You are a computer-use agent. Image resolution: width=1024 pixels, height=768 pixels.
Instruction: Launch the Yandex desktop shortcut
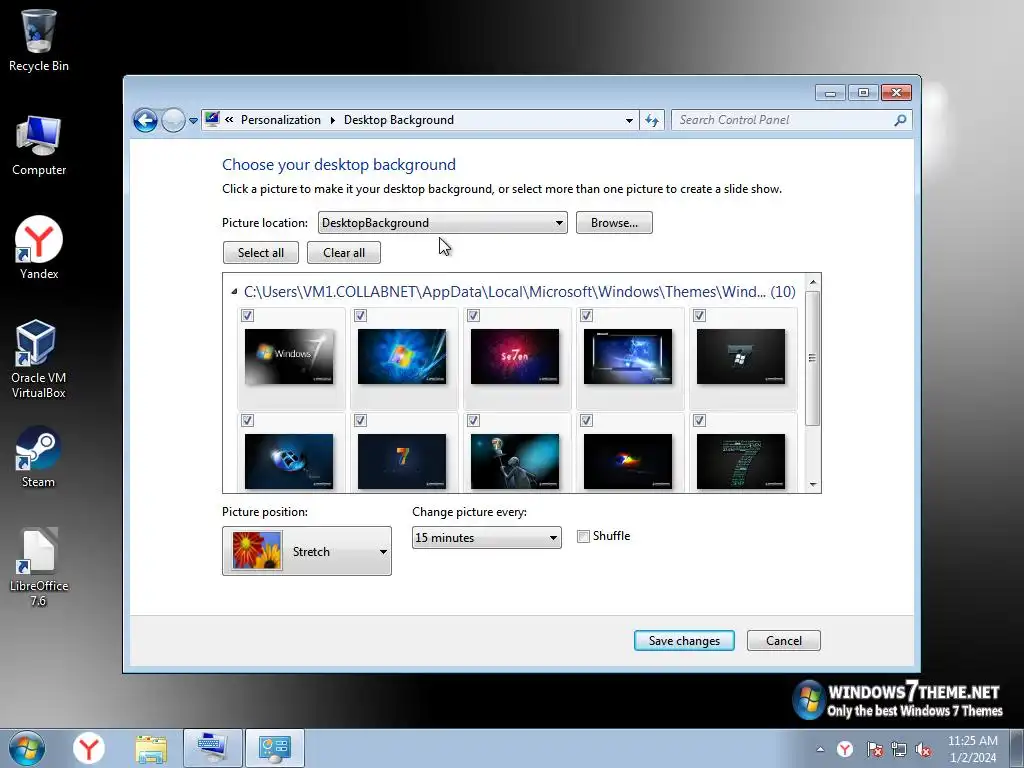(39, 248)
